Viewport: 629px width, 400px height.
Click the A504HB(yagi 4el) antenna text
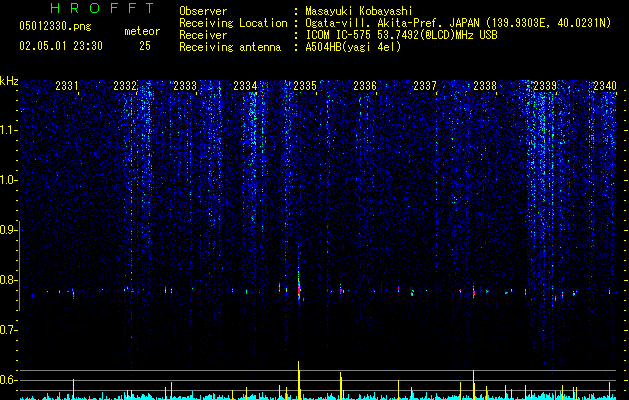click(353, 47)
